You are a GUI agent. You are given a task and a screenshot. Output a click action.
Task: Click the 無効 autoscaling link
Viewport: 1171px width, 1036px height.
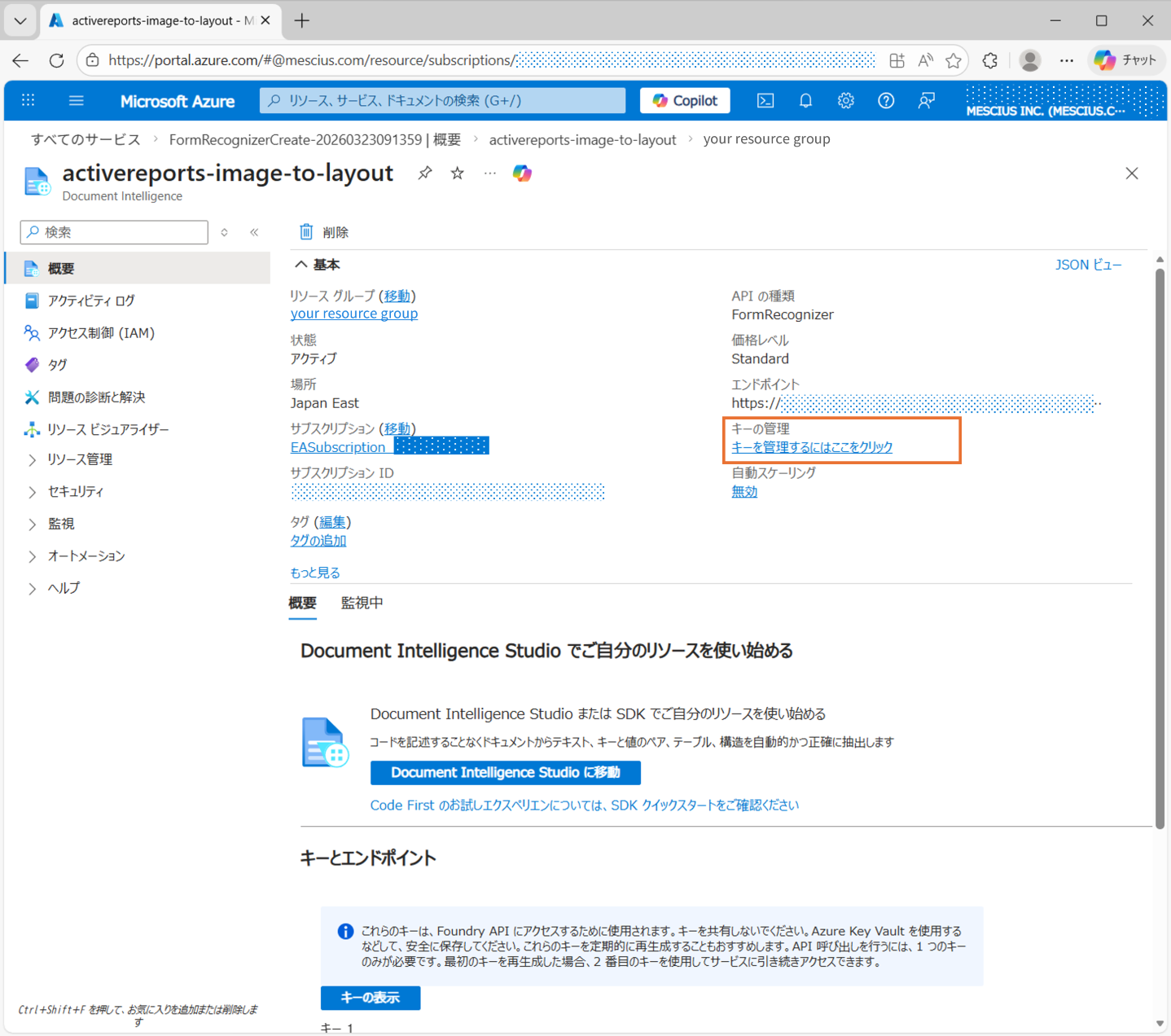744,491
